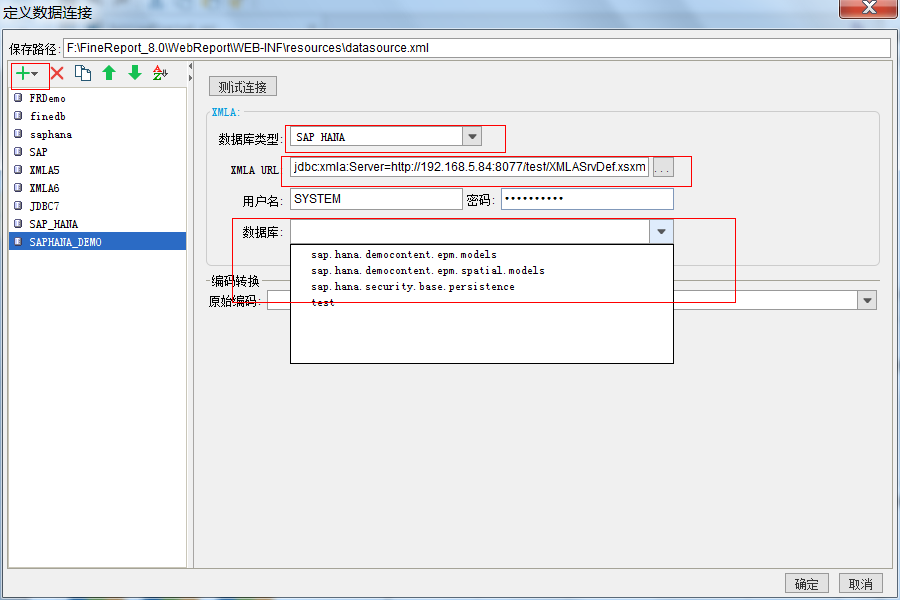900x600 pixels.
Task: Click the ... browse button beside XMLA URL
Action: point(662,168)
